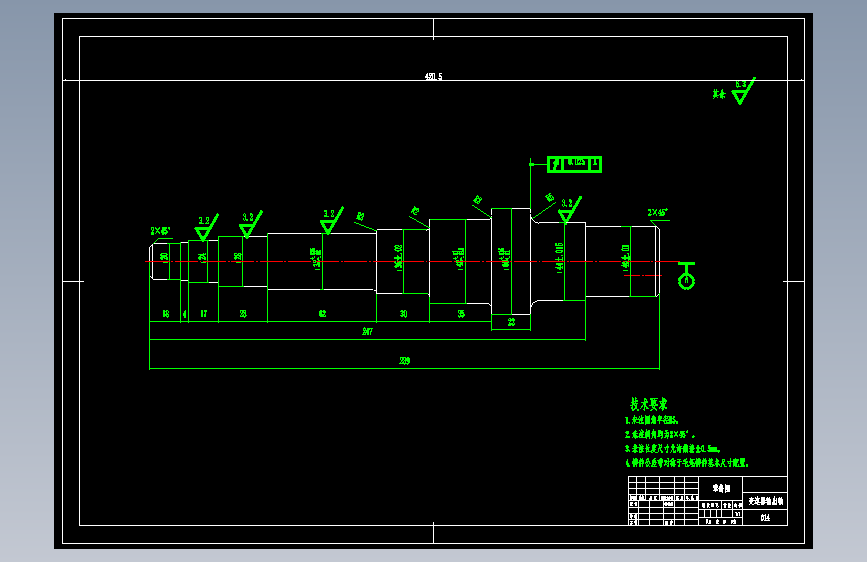867x562 pixels.
Task: Select the red shaft centerline
Action: [412, 261]
